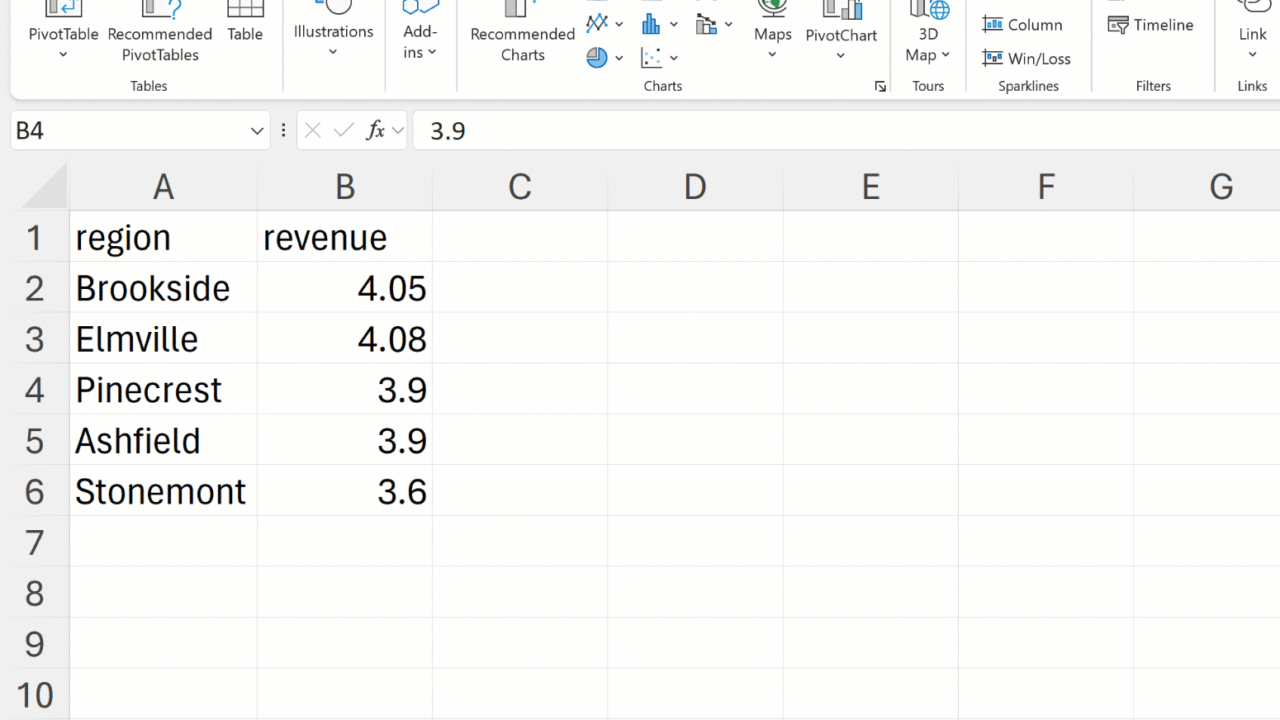
Task: Select the Stonemont cell
Action: [x=162, y=492]
